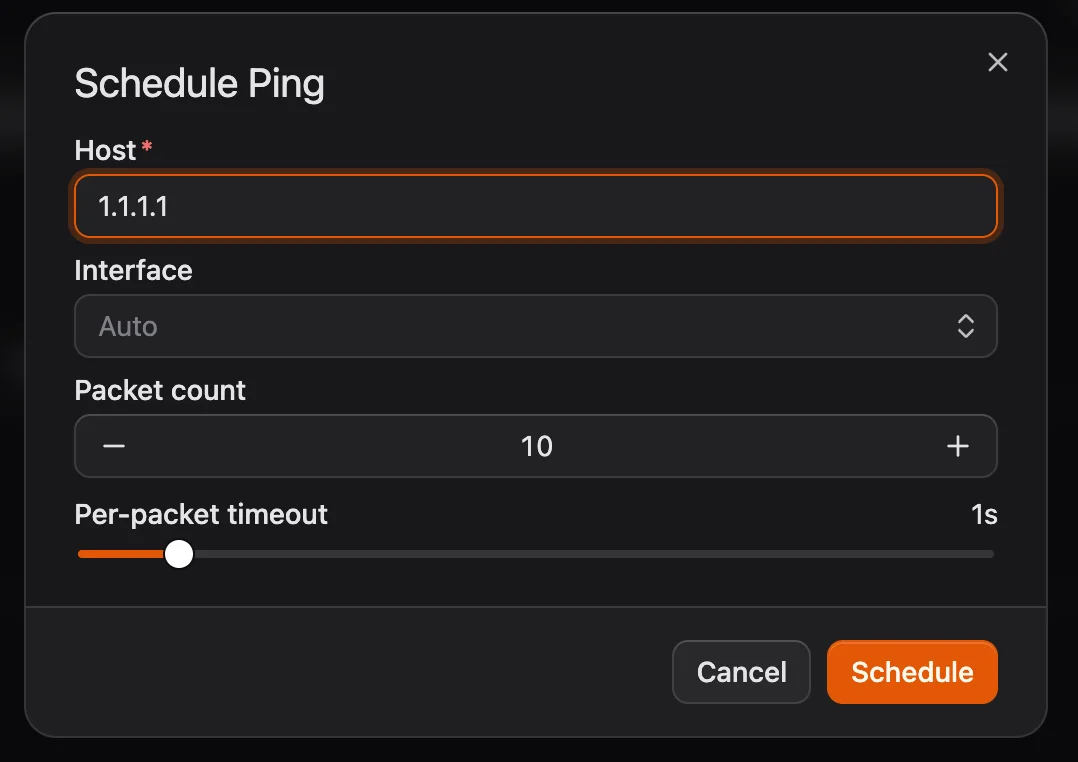
Task: Click the 1s timeout label
Action: [982, 514]
